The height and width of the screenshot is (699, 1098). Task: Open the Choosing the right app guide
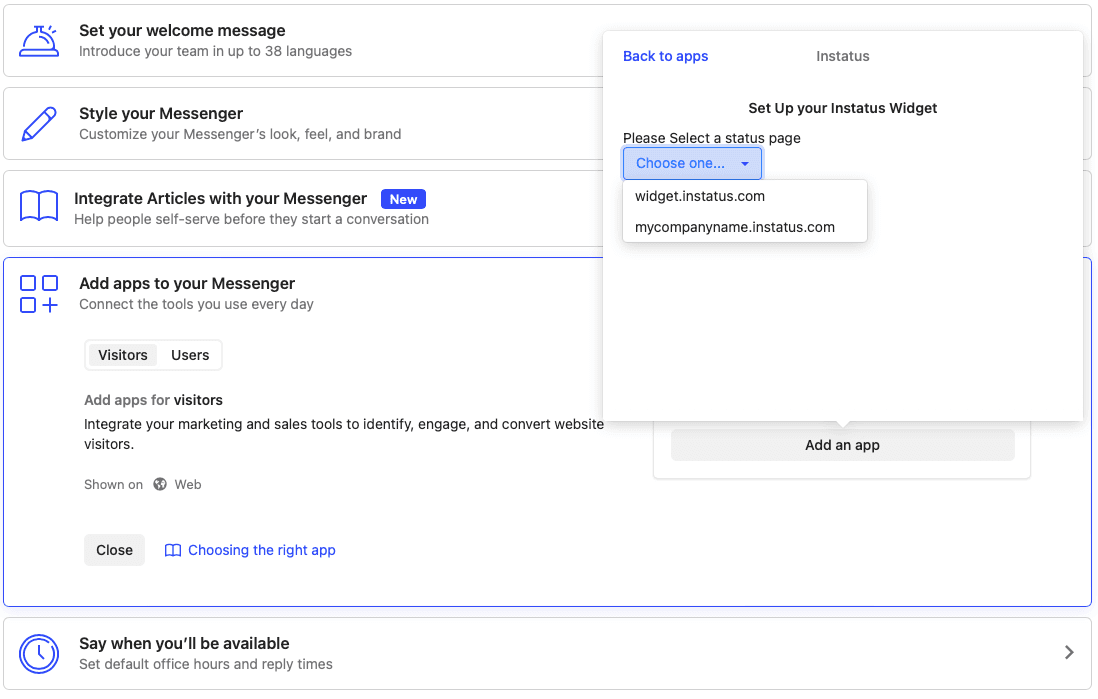click(262, 550)
